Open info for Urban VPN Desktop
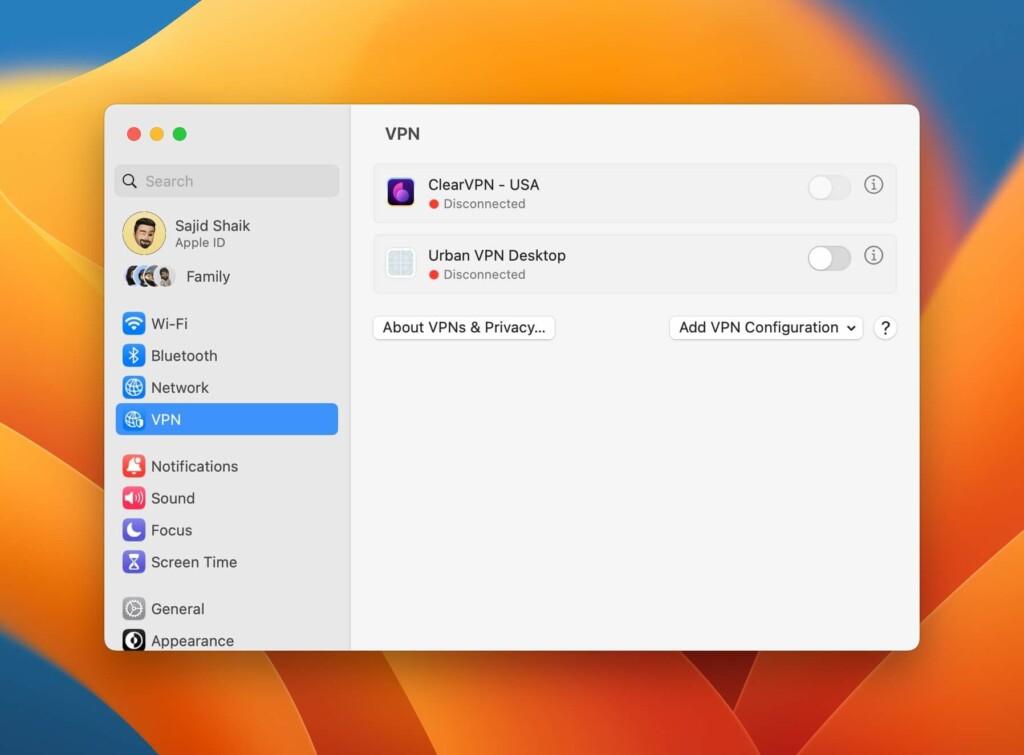This screenshot has height=755, width=1024. [873, 256]
